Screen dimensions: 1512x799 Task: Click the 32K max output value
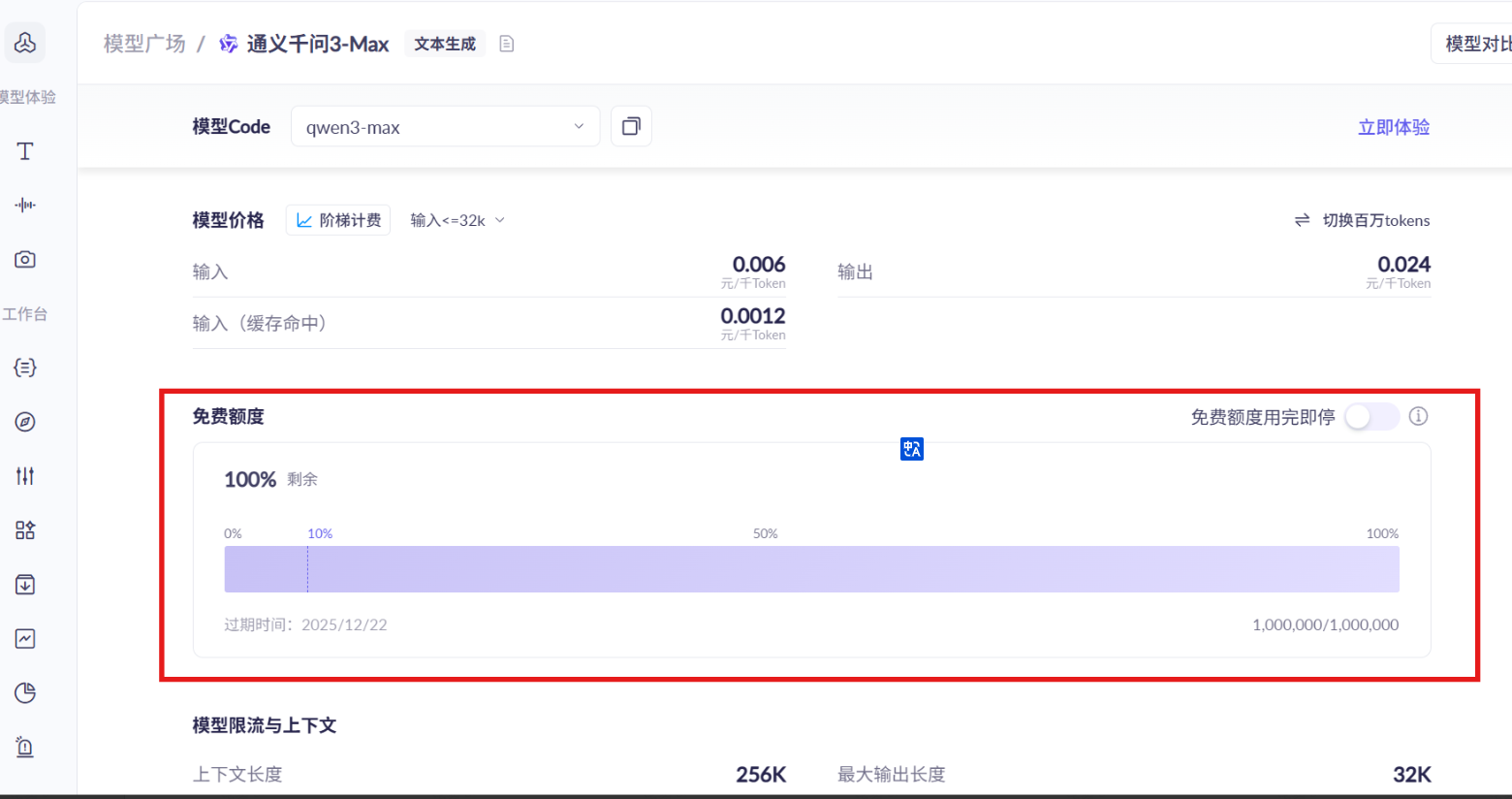[x=1412, y=774]
